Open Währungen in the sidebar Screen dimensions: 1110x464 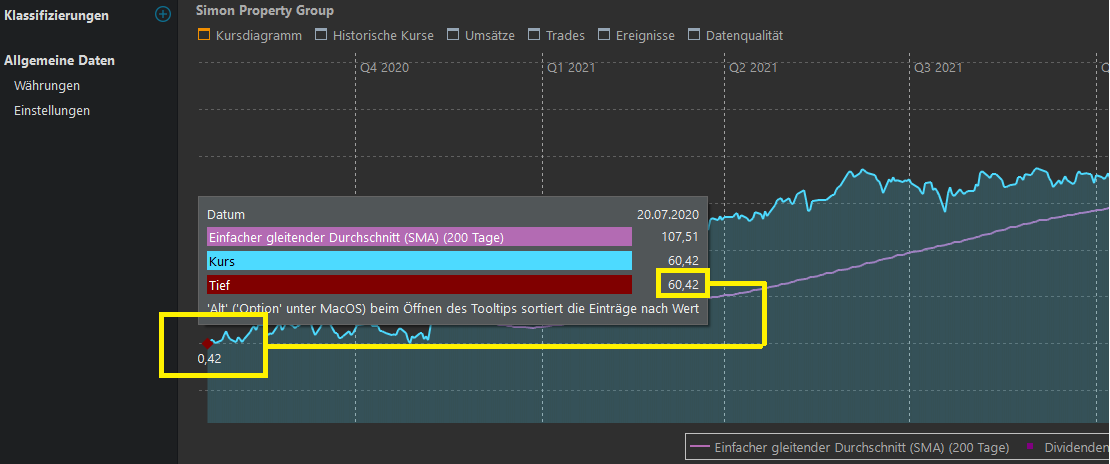point(47,86)
